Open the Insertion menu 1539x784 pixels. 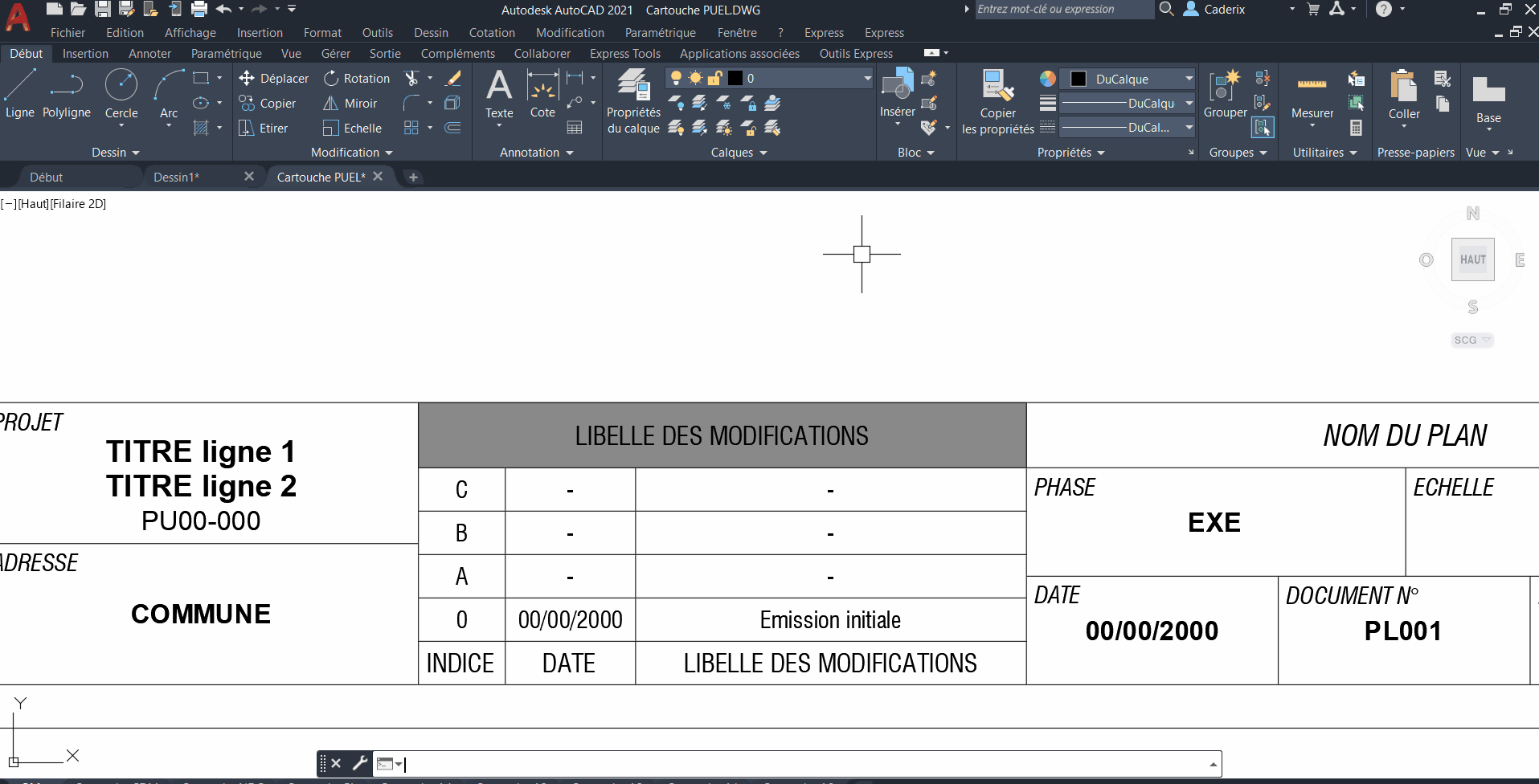coord(260,33)
